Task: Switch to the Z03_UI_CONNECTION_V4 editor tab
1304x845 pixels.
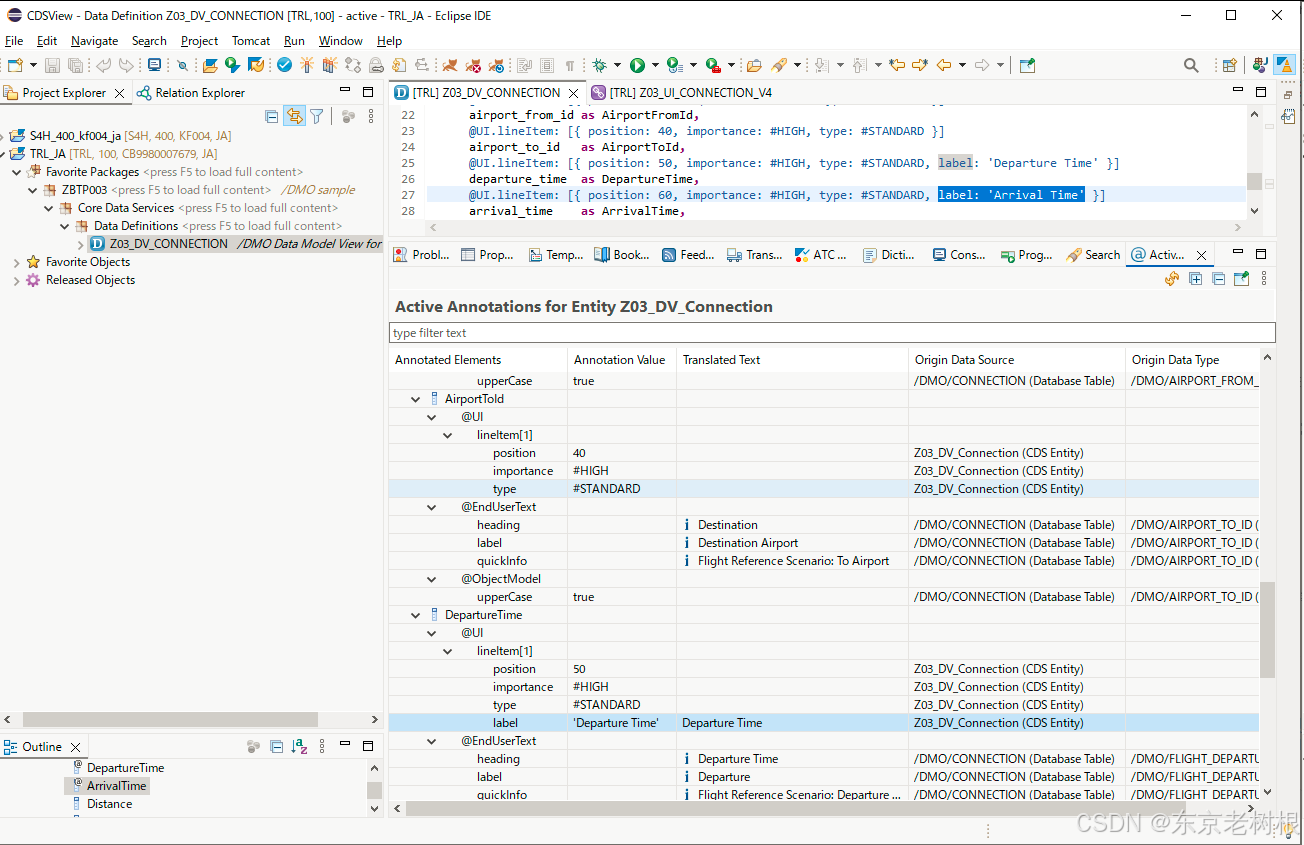Action: coord(690,91)
